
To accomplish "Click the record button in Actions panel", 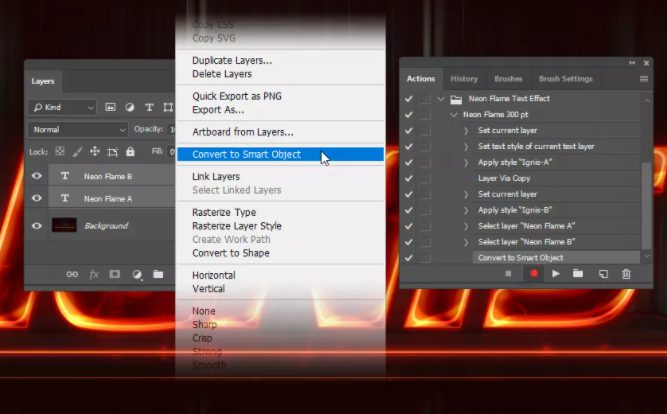I will tap(533, 274).
